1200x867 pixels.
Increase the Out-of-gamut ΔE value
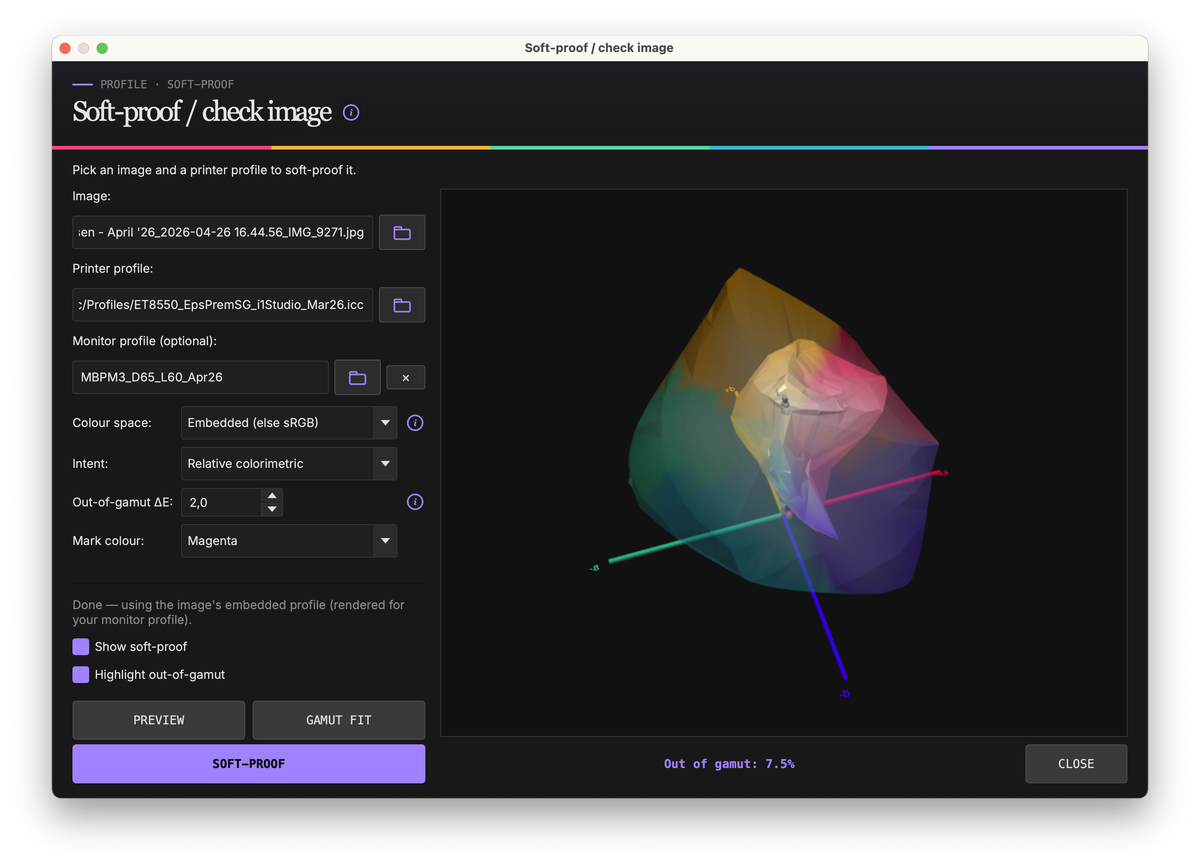coord(271,495)
